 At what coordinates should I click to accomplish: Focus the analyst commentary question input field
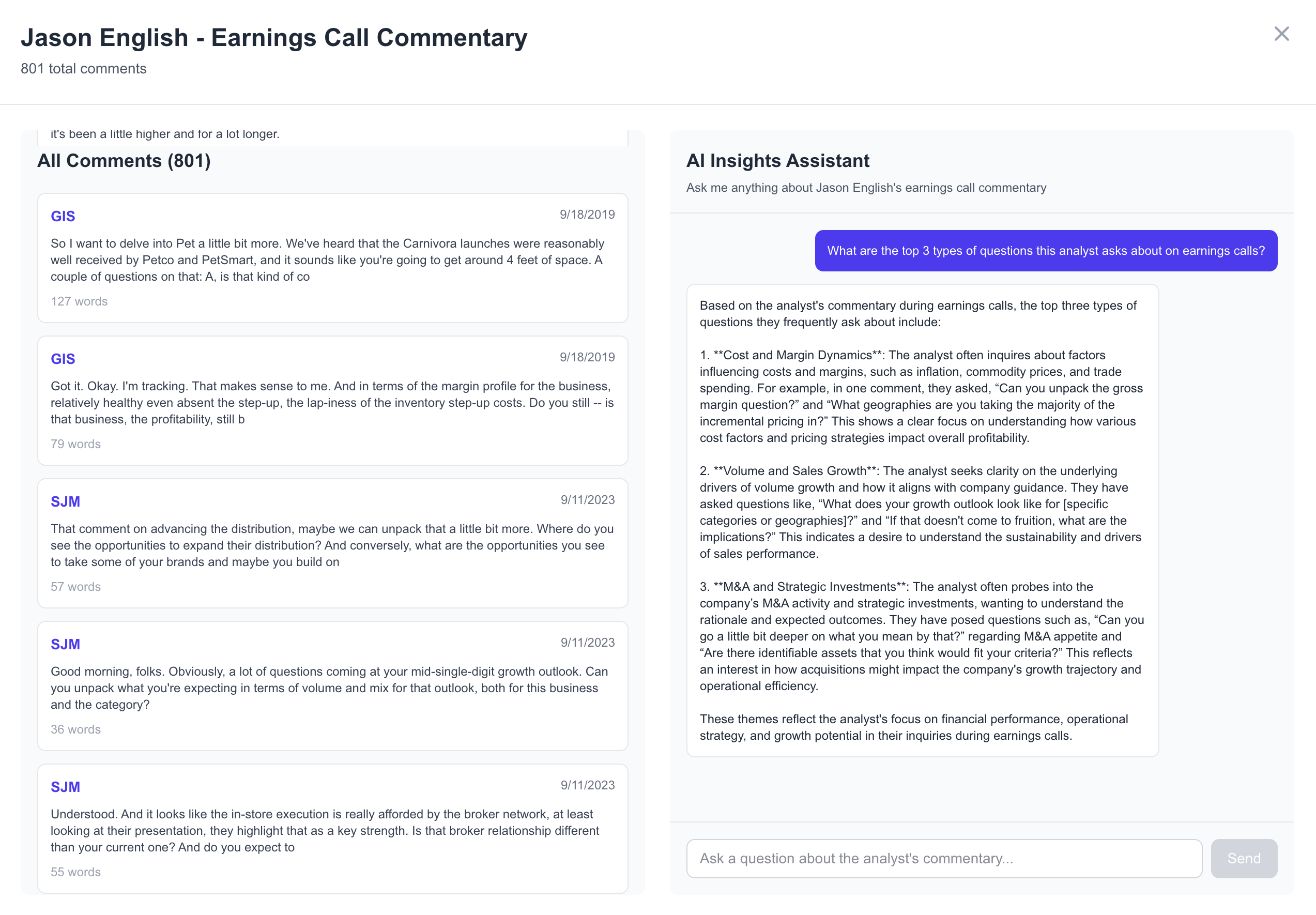click(943, 858)
